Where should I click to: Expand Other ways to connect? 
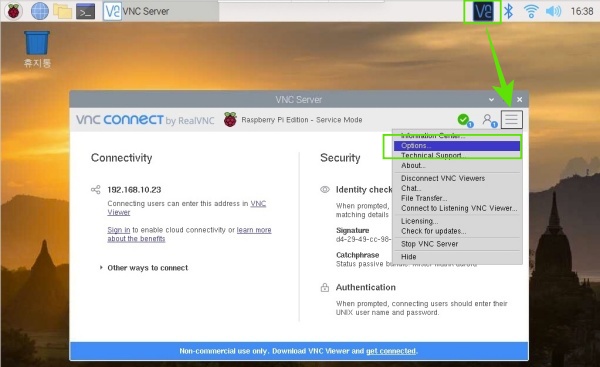144,268
